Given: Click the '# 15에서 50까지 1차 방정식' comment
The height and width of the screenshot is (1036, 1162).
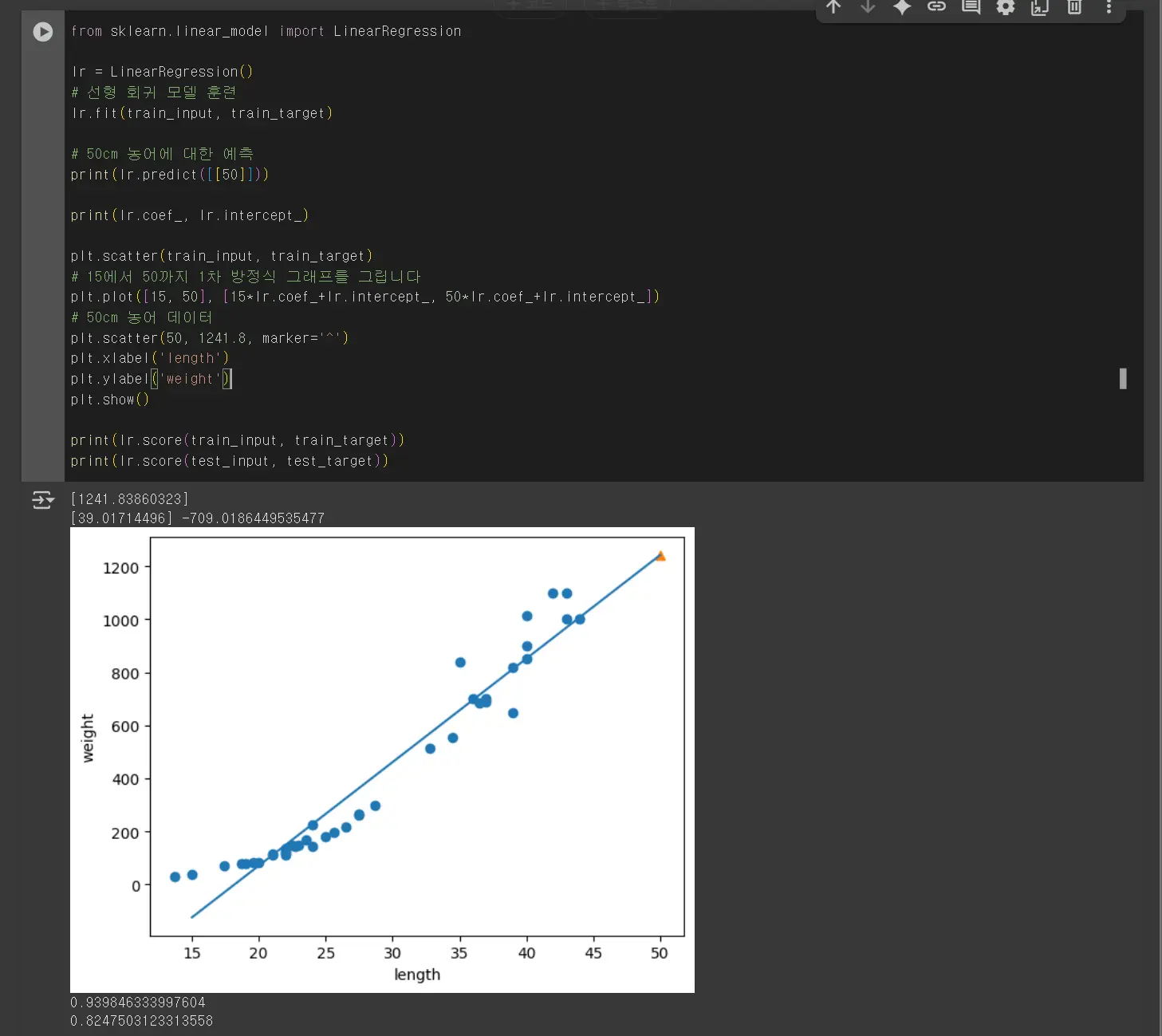Looking at the screenshot, I should [x=246, y=277].
